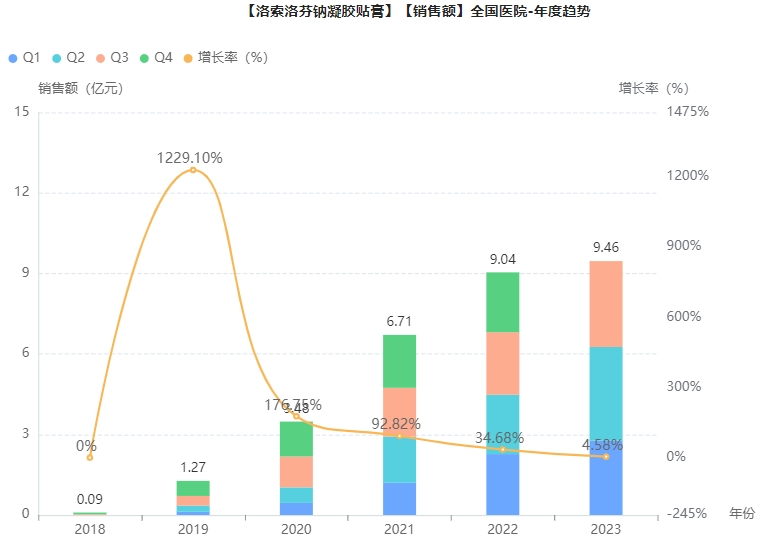
Task: Click the 4.58% line marker for 2023
Action: click(606, 456)
